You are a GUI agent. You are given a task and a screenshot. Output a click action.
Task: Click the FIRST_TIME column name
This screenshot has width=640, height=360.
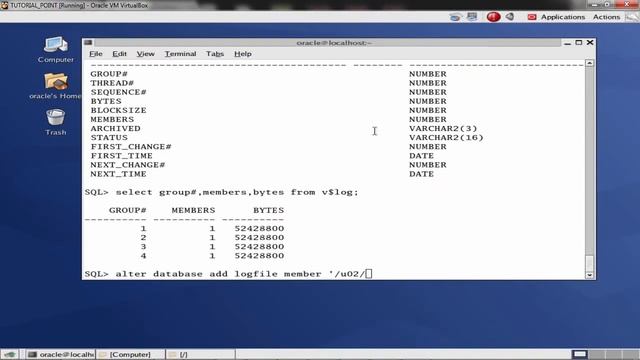tap(121, 156)
